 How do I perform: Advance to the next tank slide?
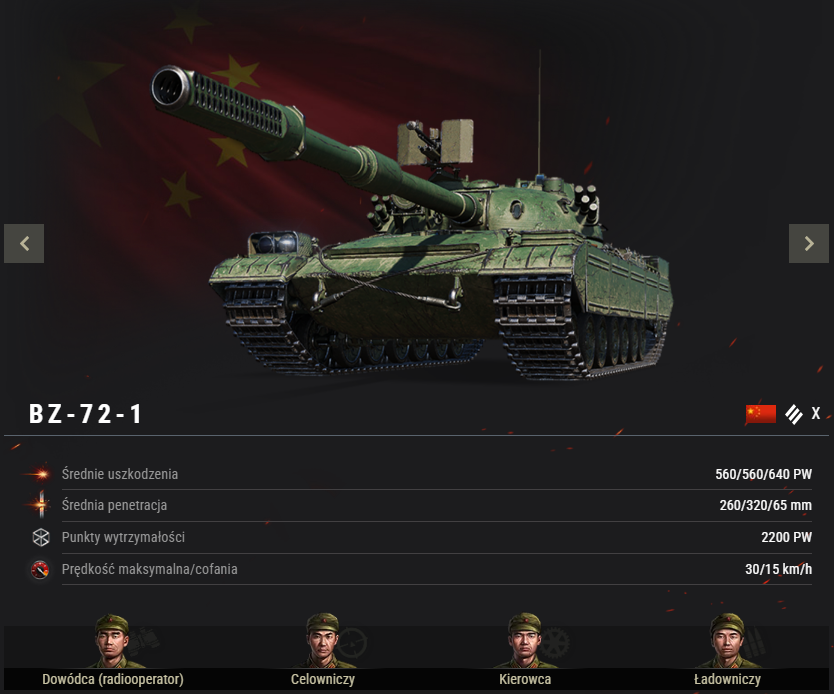click(x=808, y=244)
